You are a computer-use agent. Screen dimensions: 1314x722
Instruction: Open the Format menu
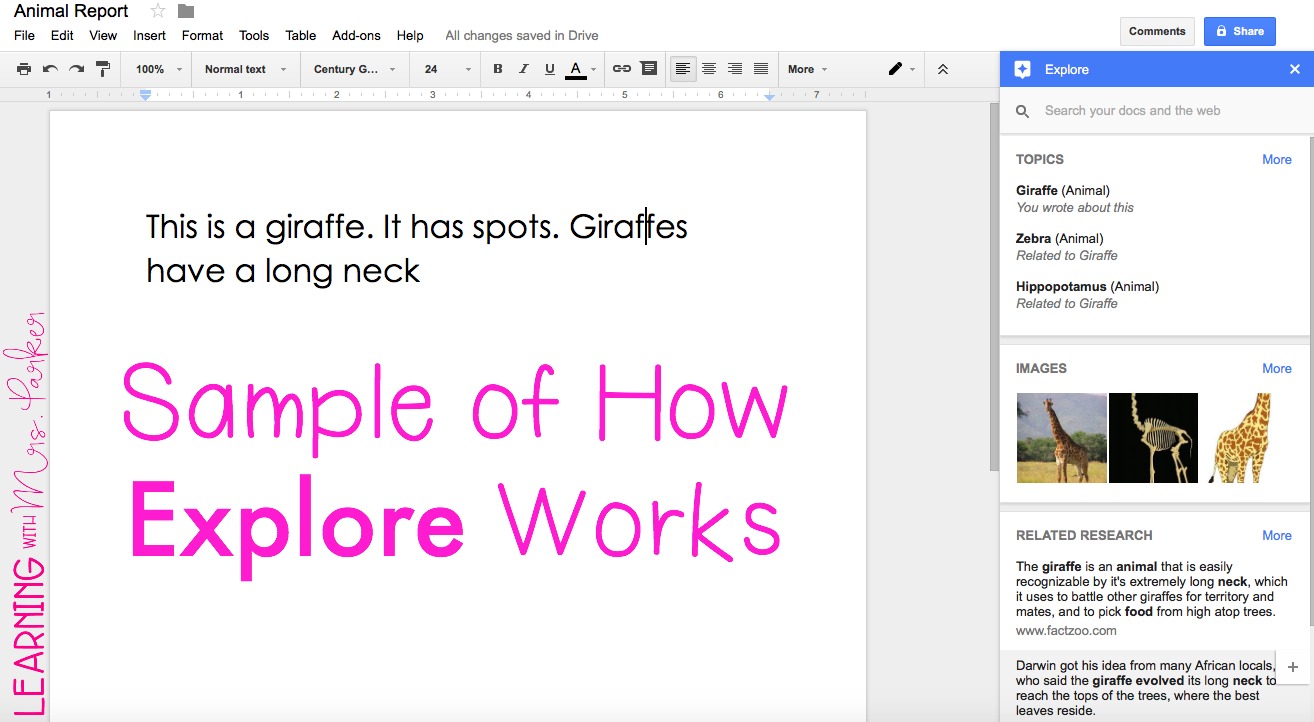[x=202, y=35]
